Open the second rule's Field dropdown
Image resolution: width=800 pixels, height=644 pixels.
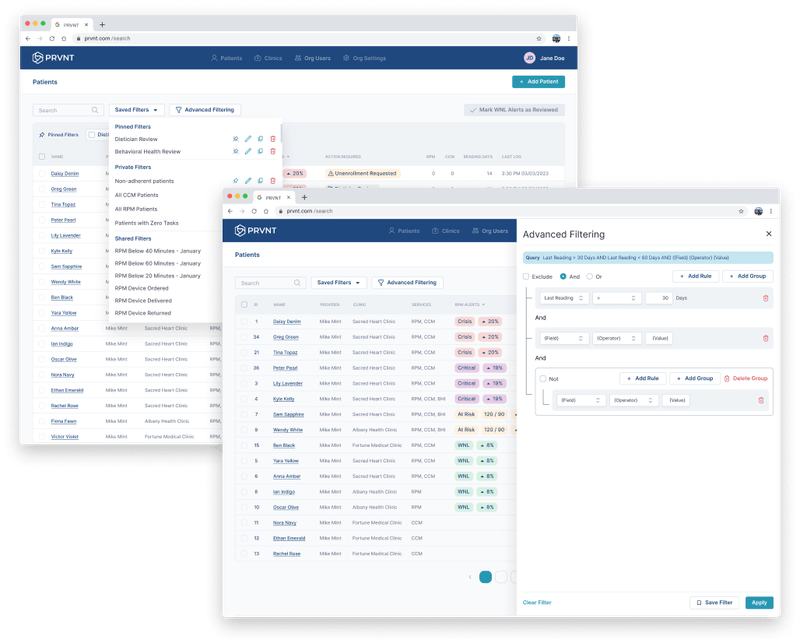[563, 338]
